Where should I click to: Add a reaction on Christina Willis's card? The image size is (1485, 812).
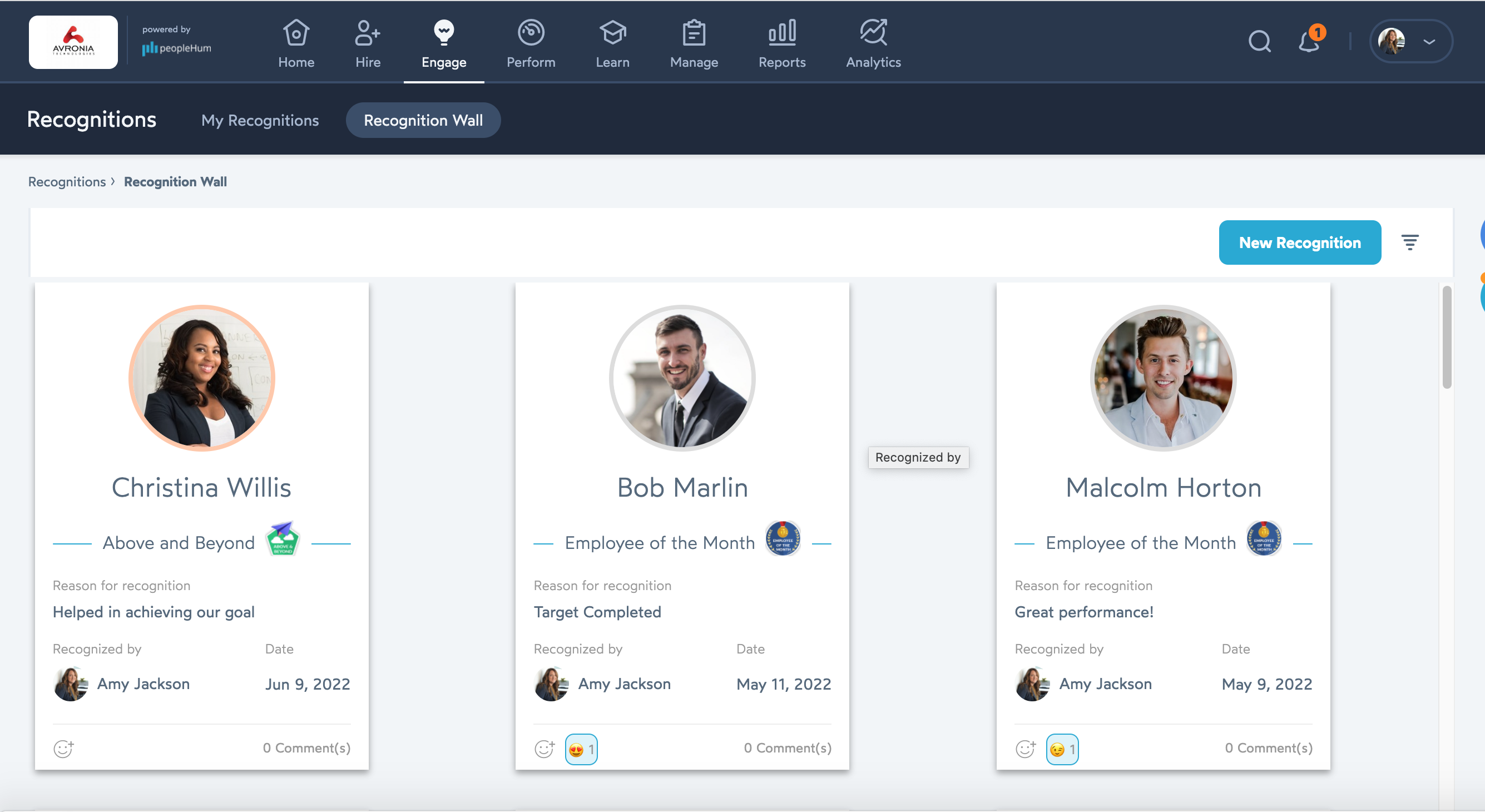(63, 749)
